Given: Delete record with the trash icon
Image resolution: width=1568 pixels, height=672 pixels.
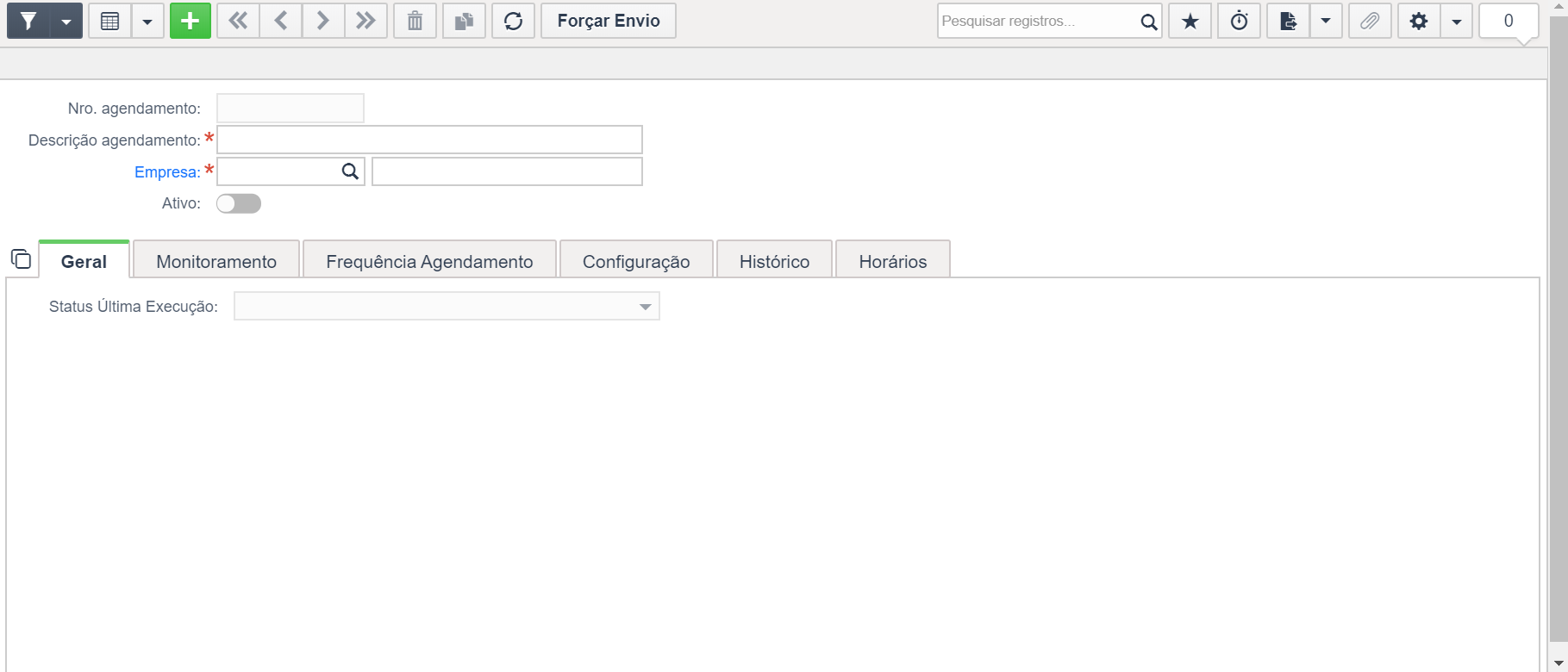Looking at the screenshot, I should (x=415, y=22).
